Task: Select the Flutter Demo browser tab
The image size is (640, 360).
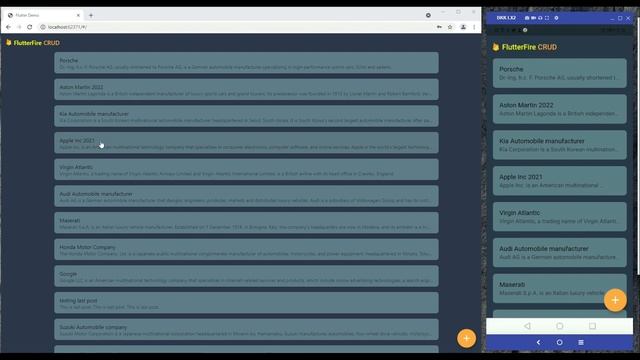Action: click(43, 15)
